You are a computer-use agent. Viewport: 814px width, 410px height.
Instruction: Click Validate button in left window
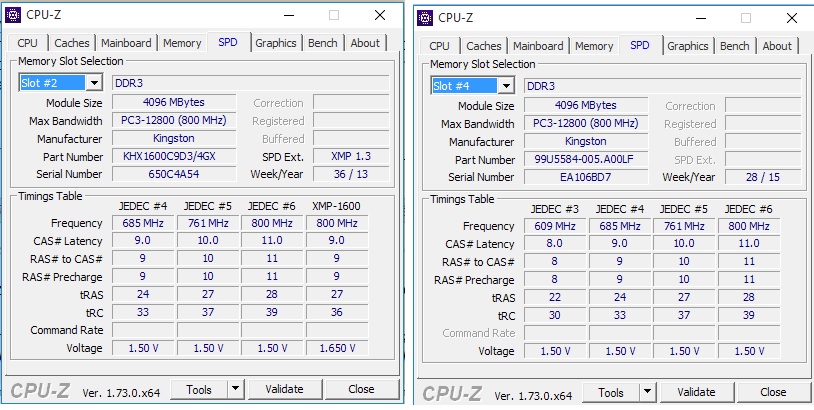click(284, 389)
